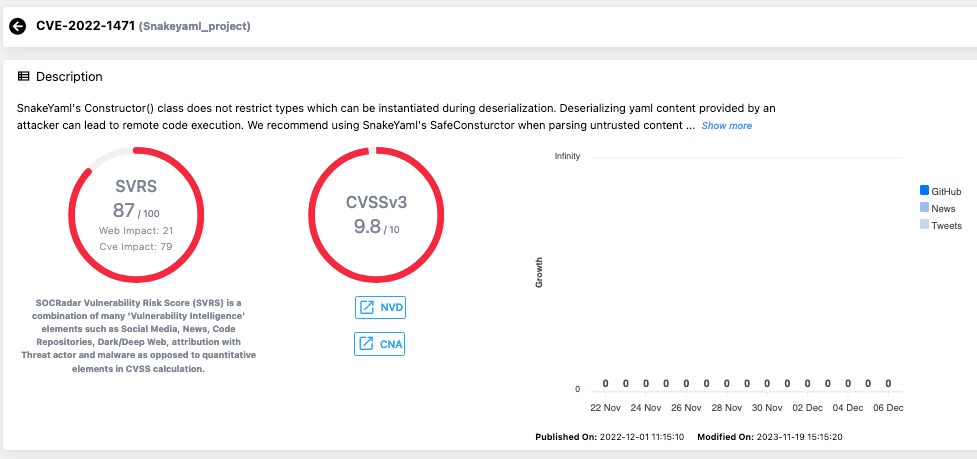Click the Published On date value

(642, 437)
